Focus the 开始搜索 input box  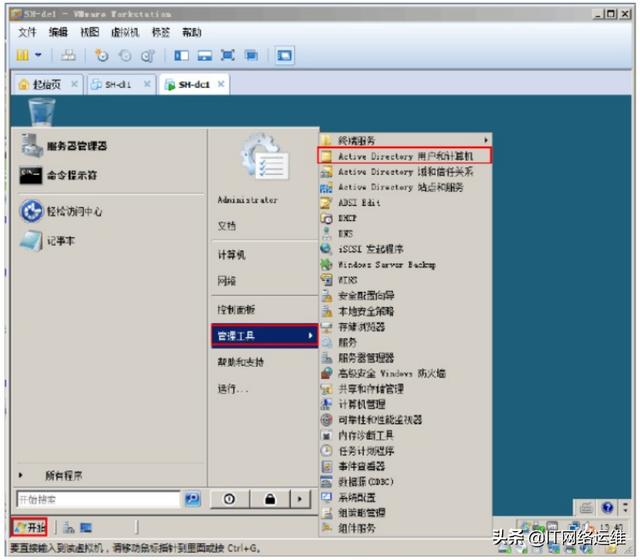(98, 499)
